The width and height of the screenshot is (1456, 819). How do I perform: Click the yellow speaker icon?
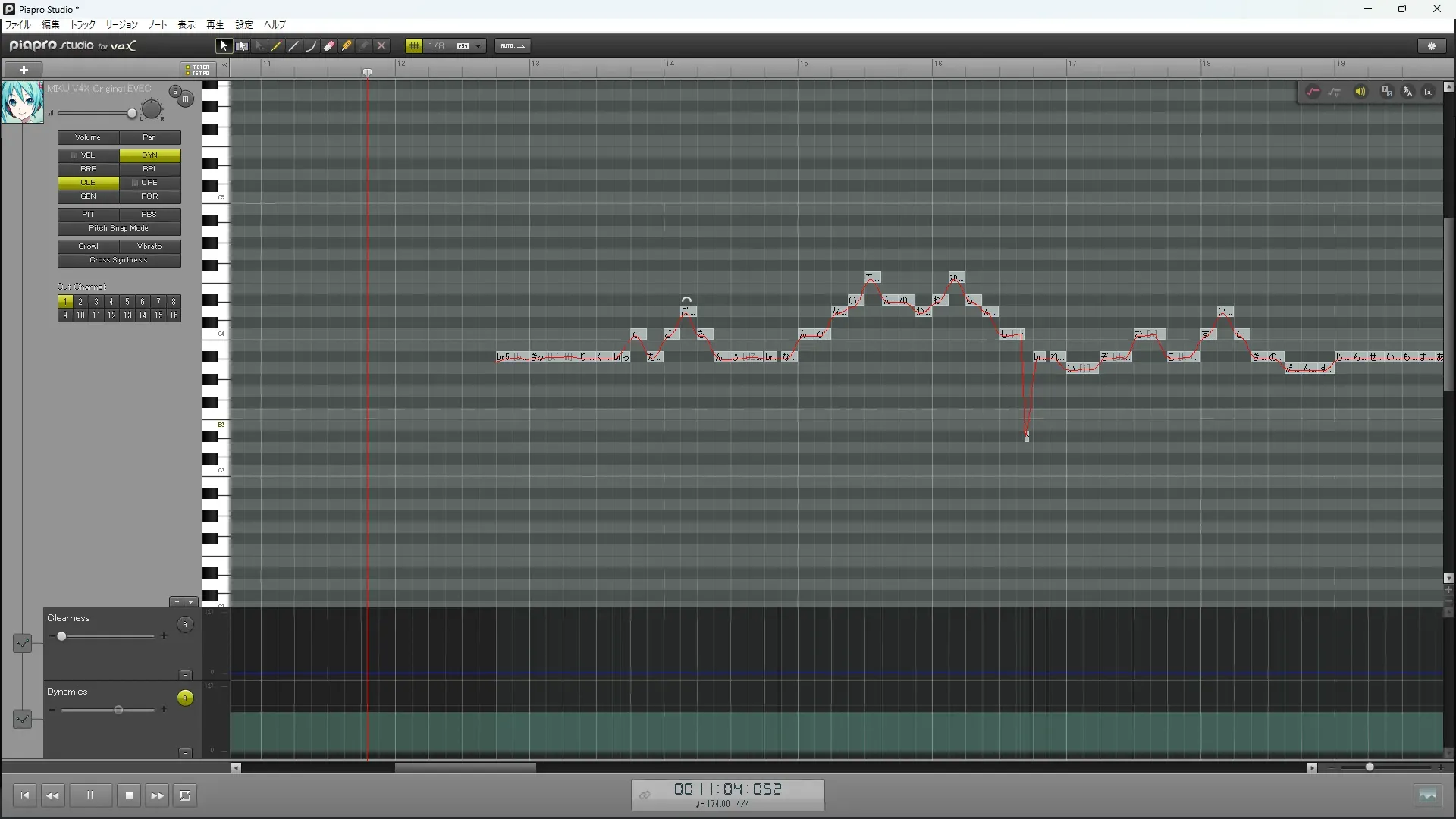pos(1360,92)
